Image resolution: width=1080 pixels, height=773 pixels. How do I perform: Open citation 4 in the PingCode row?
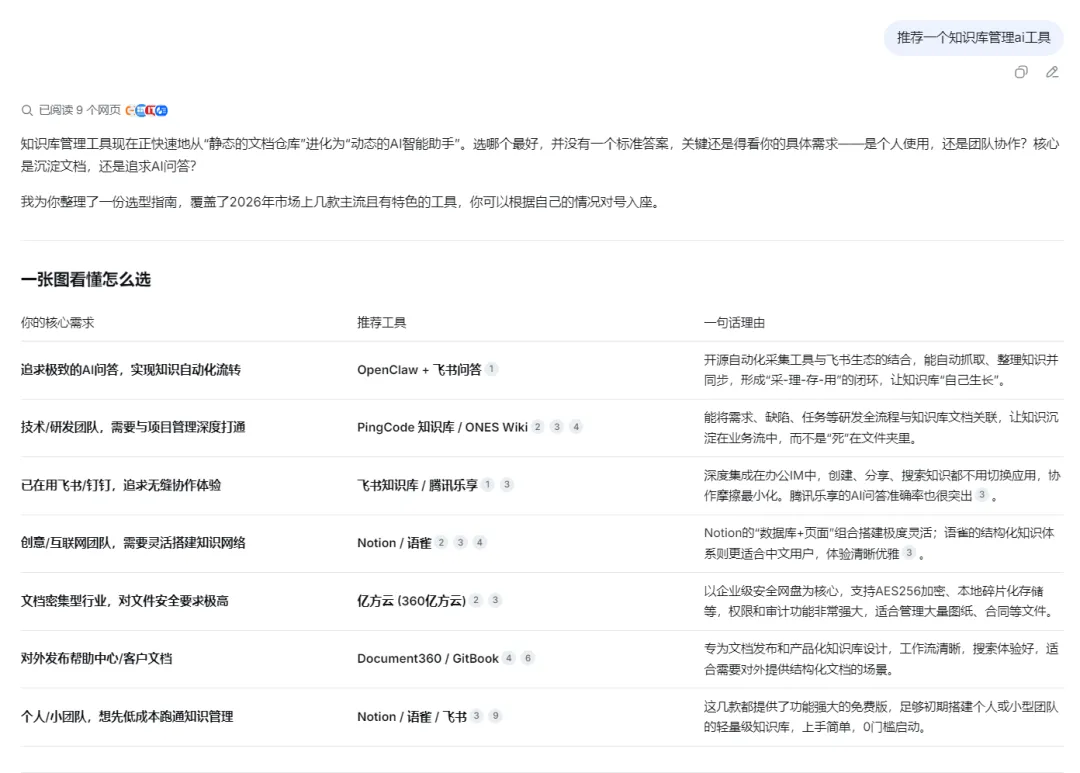577,427
